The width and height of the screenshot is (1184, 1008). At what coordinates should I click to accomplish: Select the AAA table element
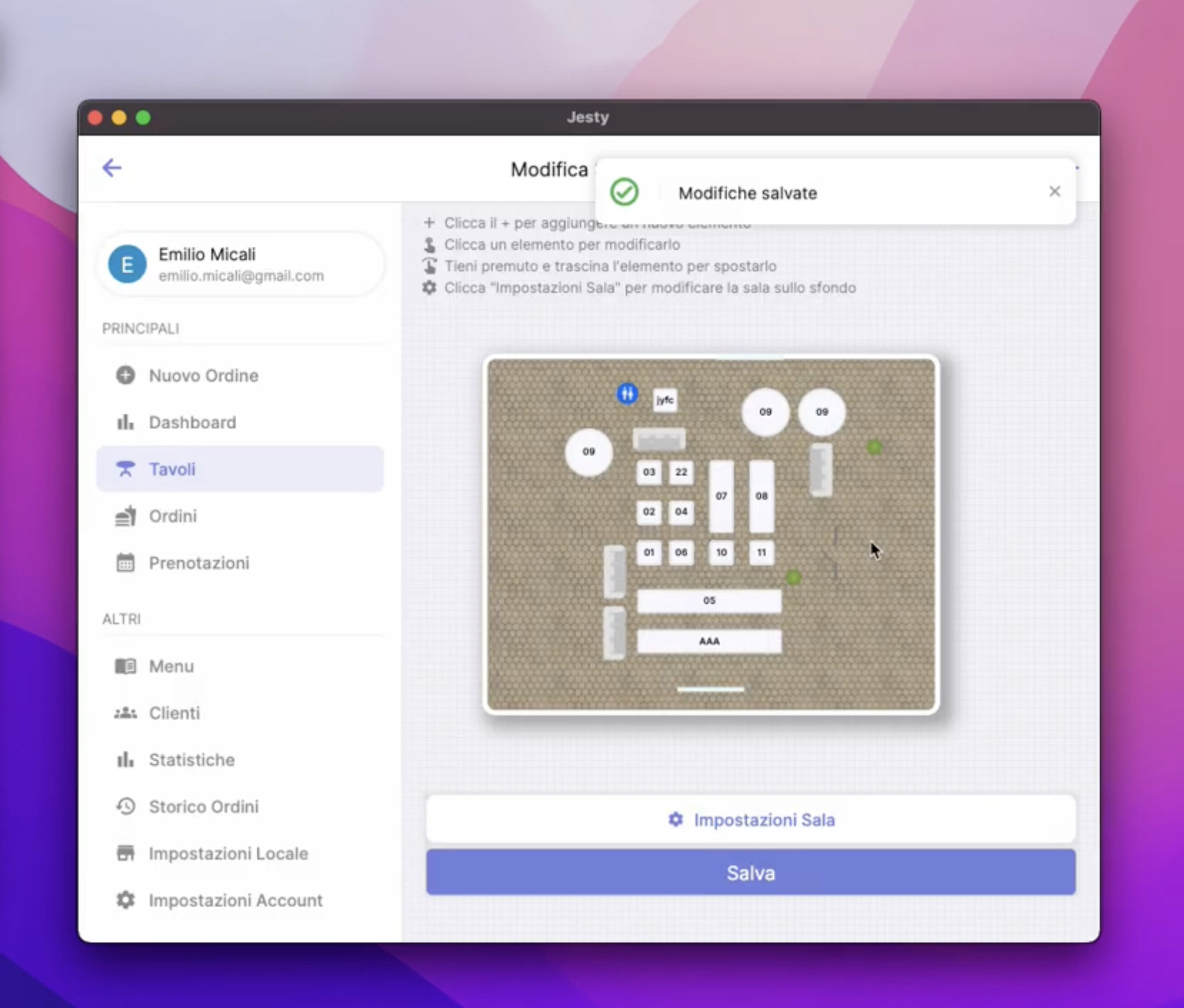pyautogui.click(x=709, y=641)
